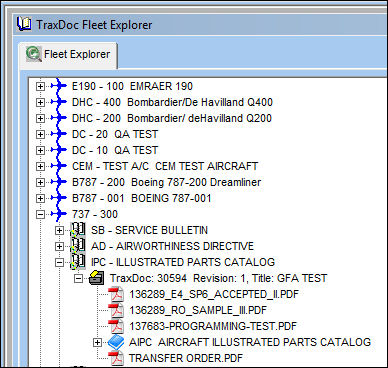Click the airplane icon beside DC - 20
Viewport: 388px width, 368px height.
click(59, 134)
